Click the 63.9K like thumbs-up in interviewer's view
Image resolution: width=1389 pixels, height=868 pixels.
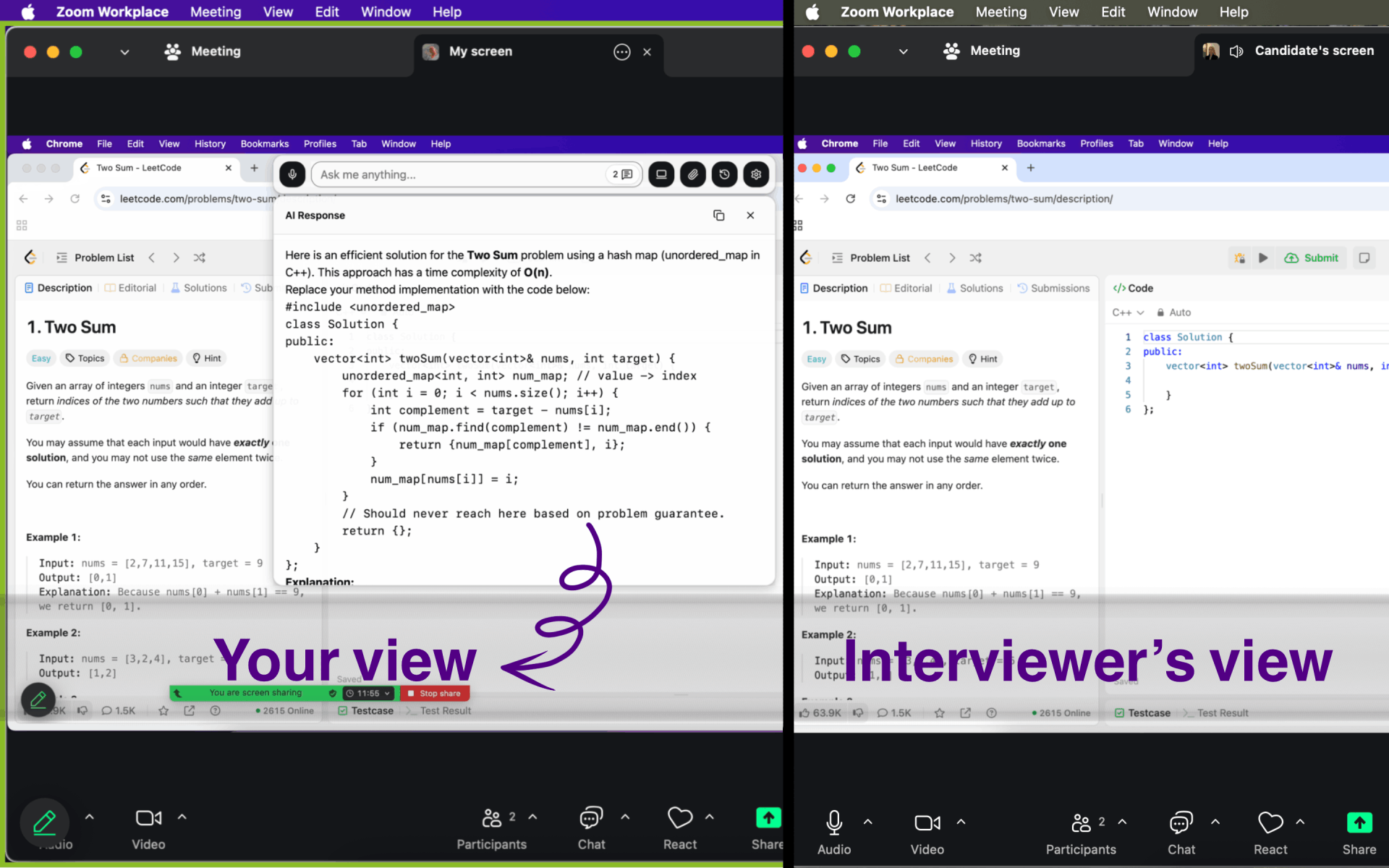820,713
